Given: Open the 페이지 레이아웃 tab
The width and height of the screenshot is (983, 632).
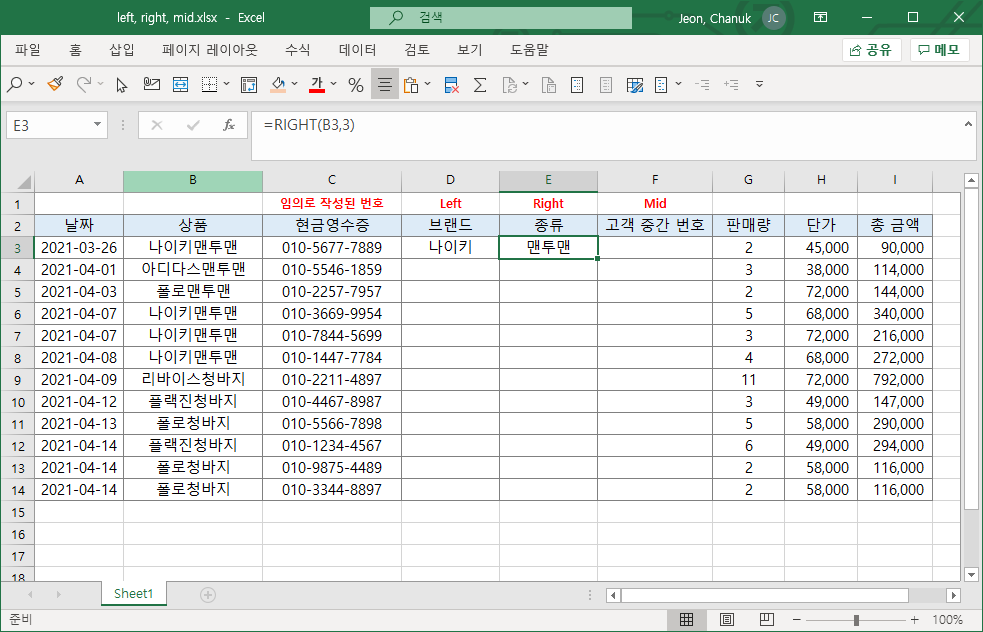Looking at the screenshot, I should 210,50.
